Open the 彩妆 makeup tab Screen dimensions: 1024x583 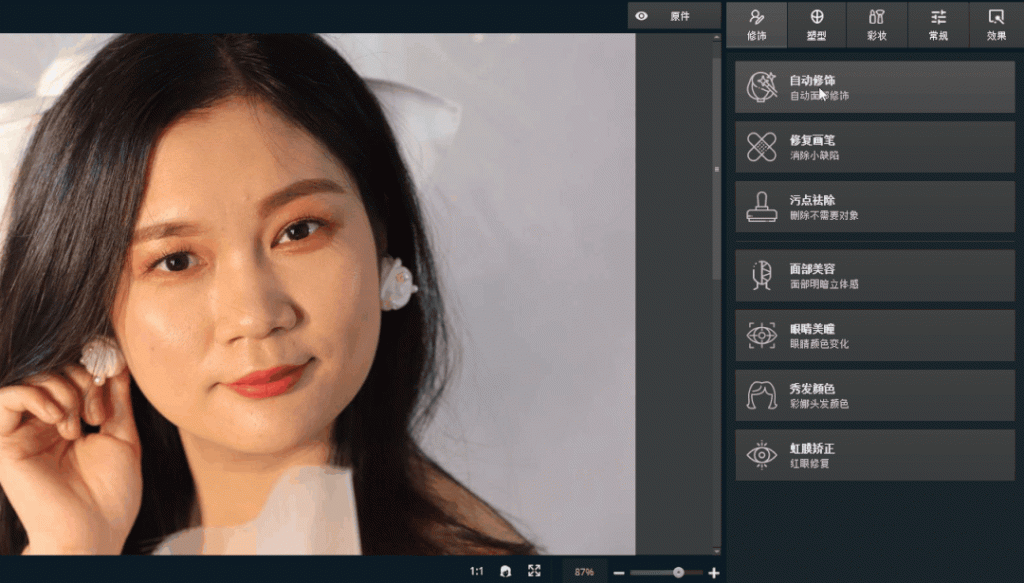(x=877, y=24)
